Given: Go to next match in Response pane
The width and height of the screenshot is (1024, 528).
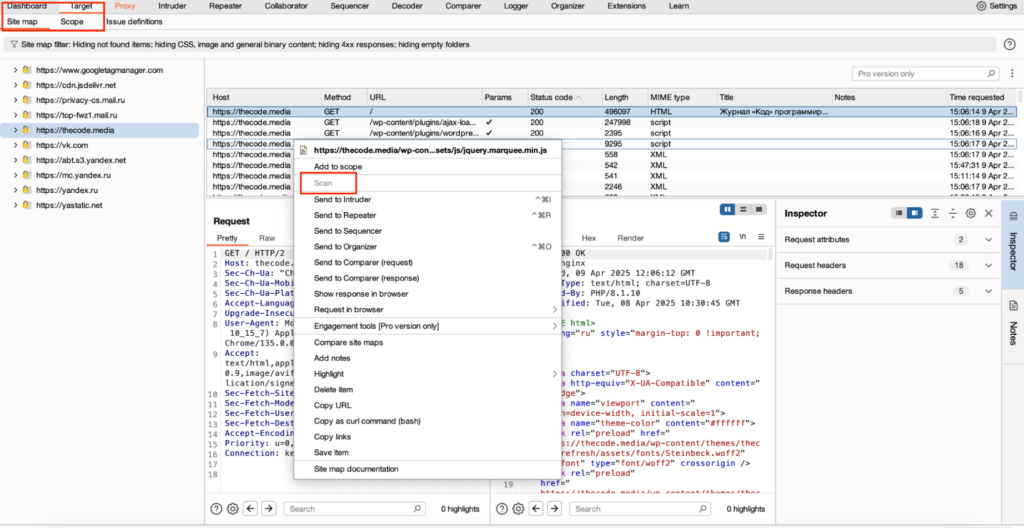Looking at the screenshot, I should 554,508.
